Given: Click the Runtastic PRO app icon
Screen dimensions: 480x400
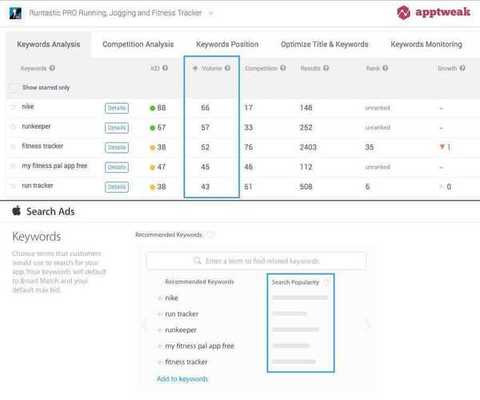Looking at the screenshot, I should (x=15, y=13).
